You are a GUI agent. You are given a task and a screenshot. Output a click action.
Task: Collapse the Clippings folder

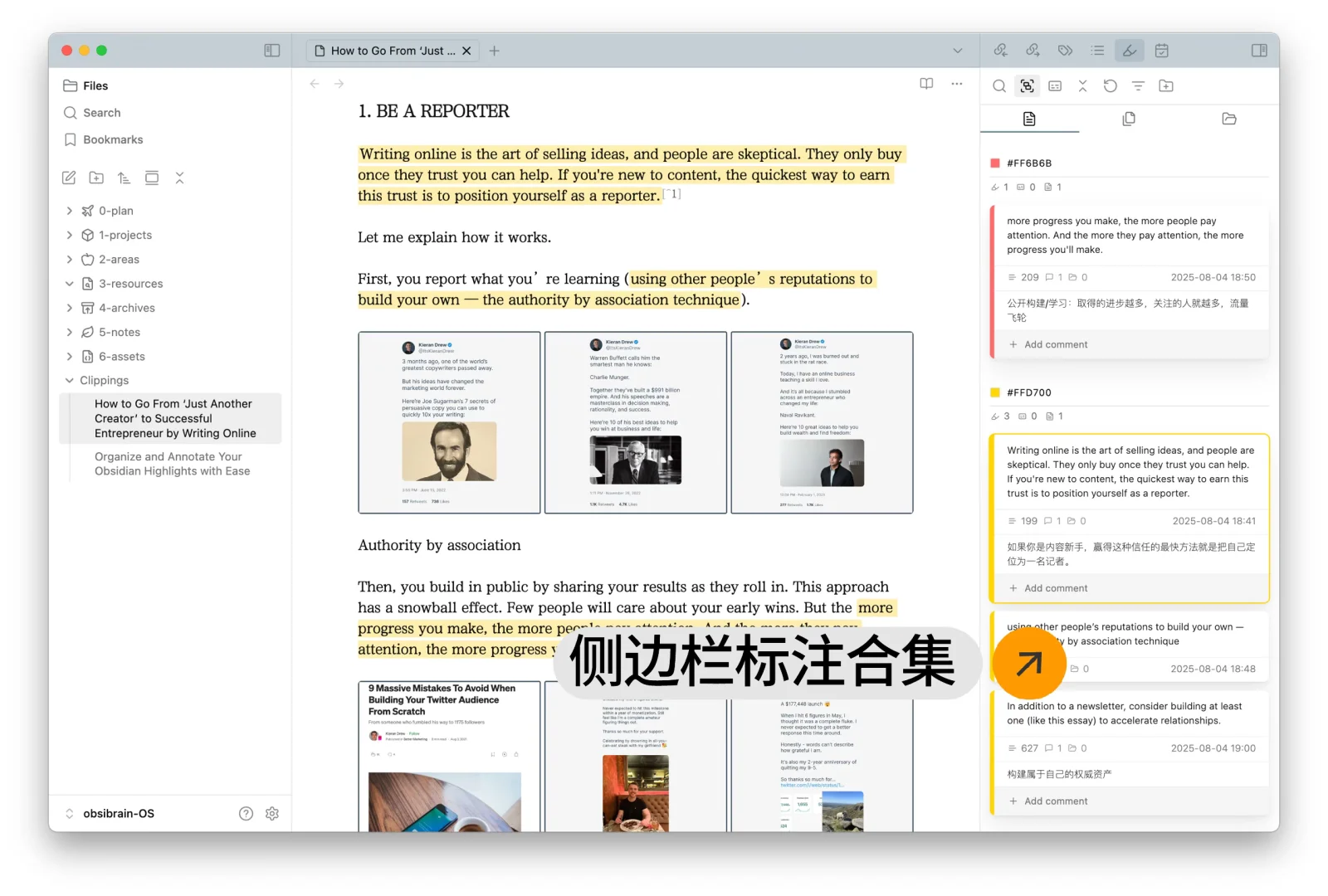[70, 380]
